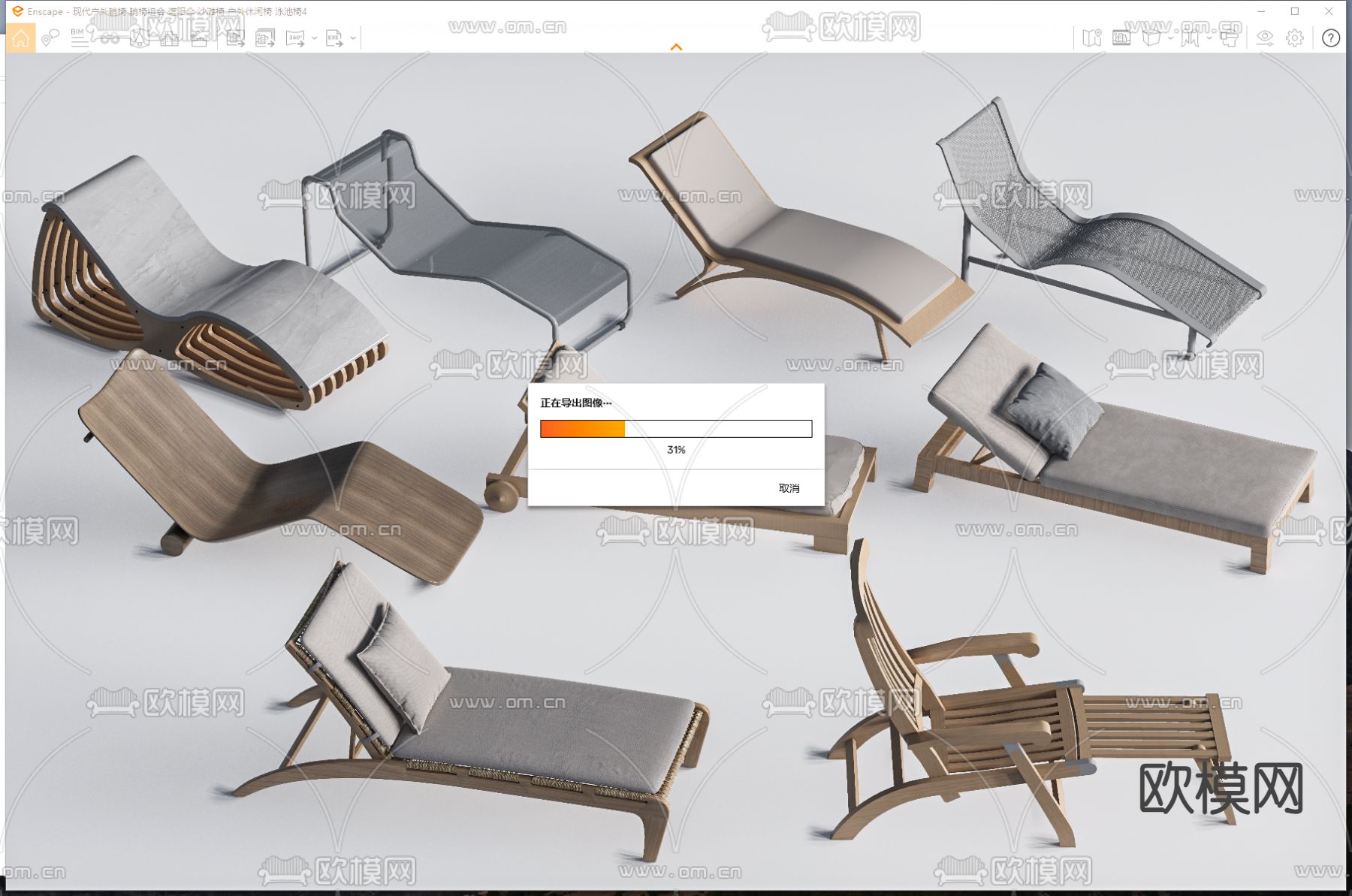Click the triangular map-marker toolbar icon

(140, 38)
